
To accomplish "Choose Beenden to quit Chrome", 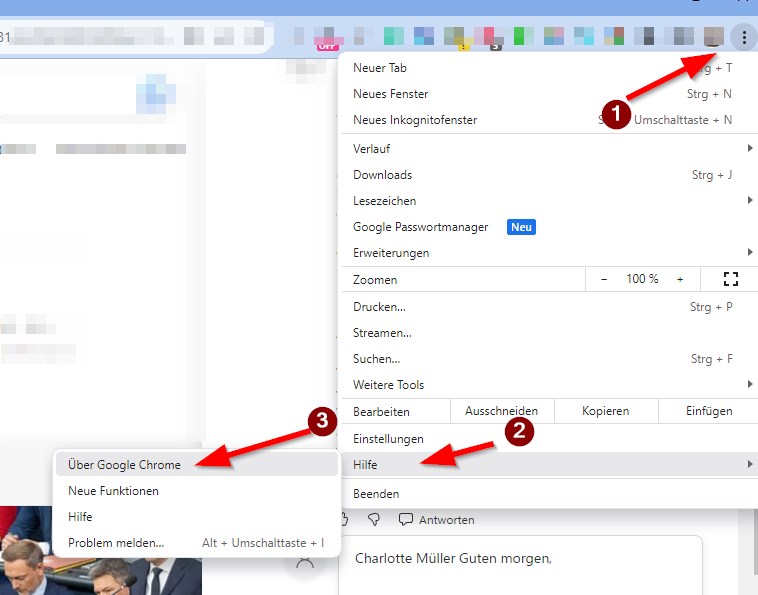I will coord(549,494).
